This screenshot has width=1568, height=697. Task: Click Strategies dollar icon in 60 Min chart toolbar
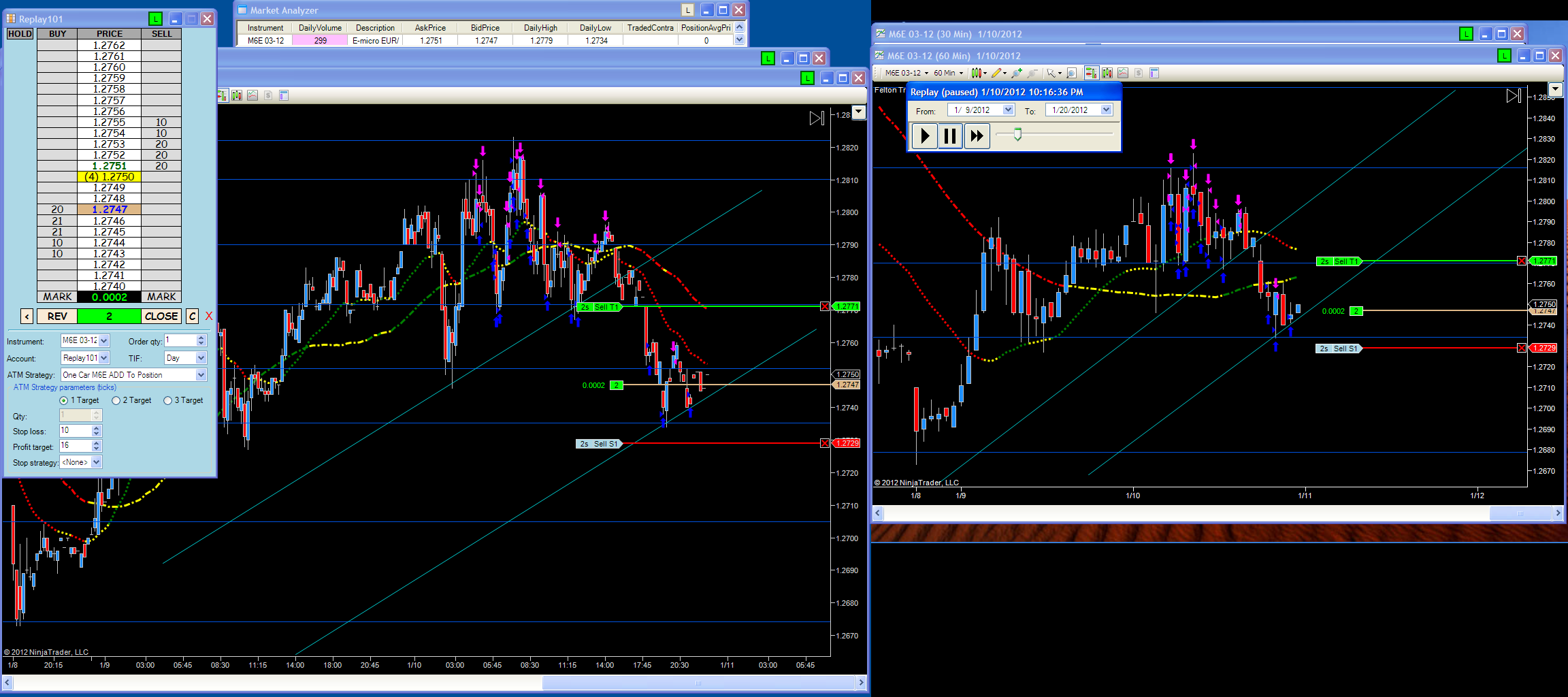coord(1139,73)
